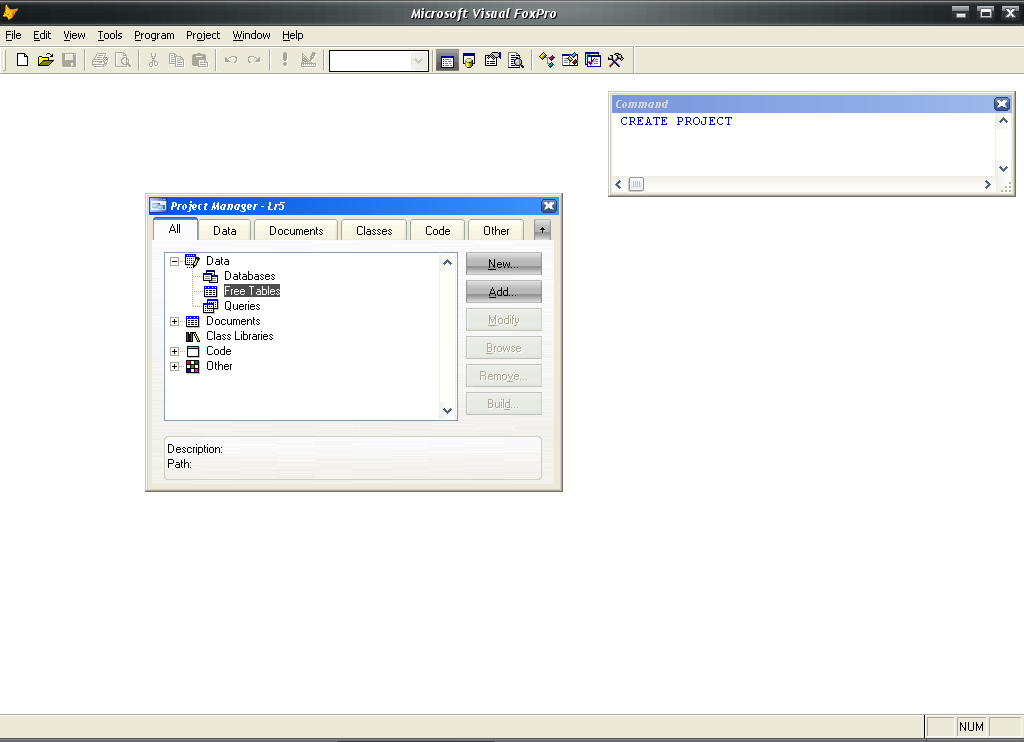Click the New... button
Image resolution: width=1024 pixels, height=742 pixels.
(x=504, y=264)
